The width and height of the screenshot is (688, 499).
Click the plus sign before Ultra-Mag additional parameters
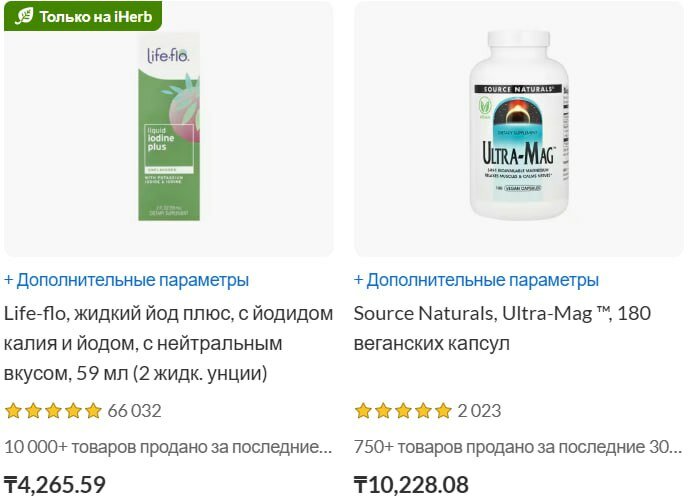pyautogui.click(x=358, y=280)
